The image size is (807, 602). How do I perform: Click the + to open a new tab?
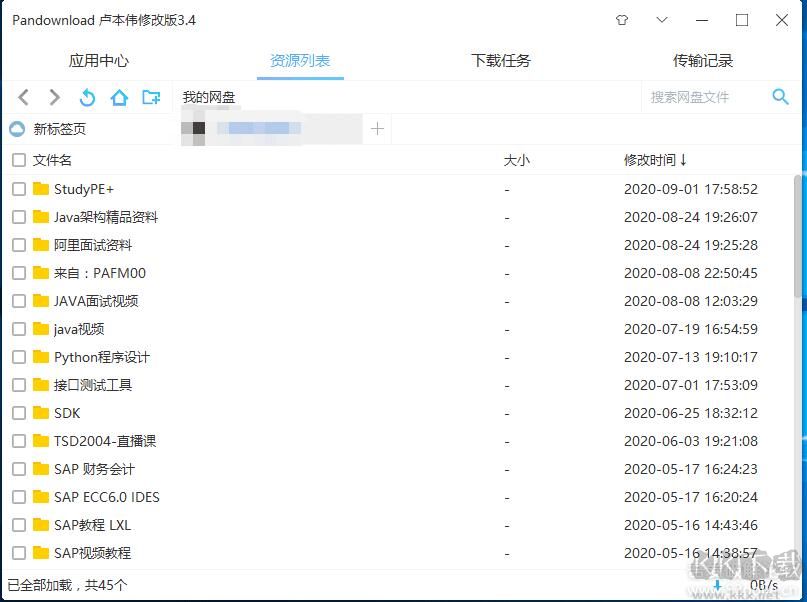(377, 129)
